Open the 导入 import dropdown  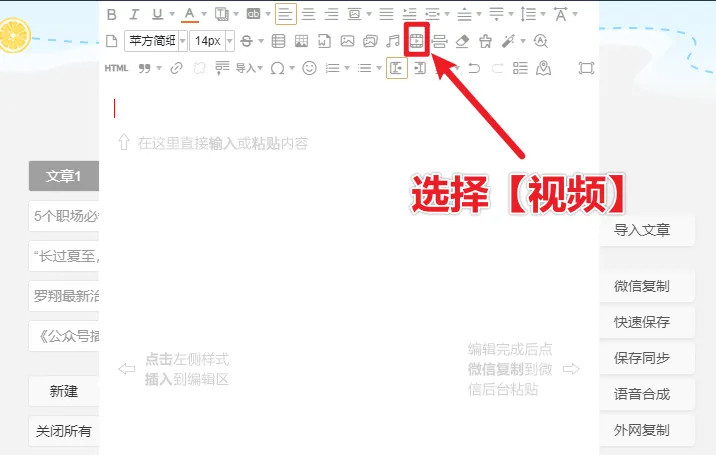pos(249,68)
